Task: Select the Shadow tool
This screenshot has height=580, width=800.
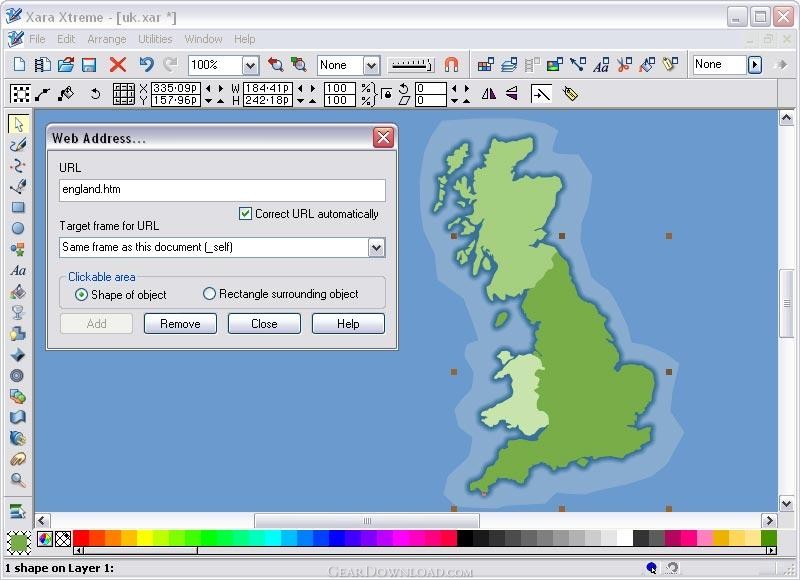Action: coord(18,334)
